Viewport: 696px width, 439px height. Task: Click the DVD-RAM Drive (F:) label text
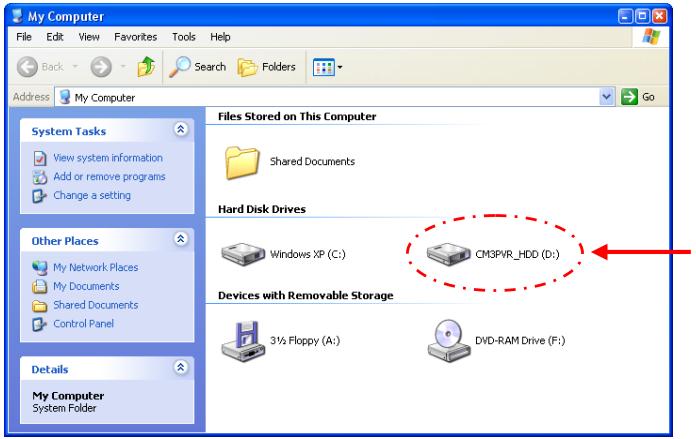(x=520, y=340)
